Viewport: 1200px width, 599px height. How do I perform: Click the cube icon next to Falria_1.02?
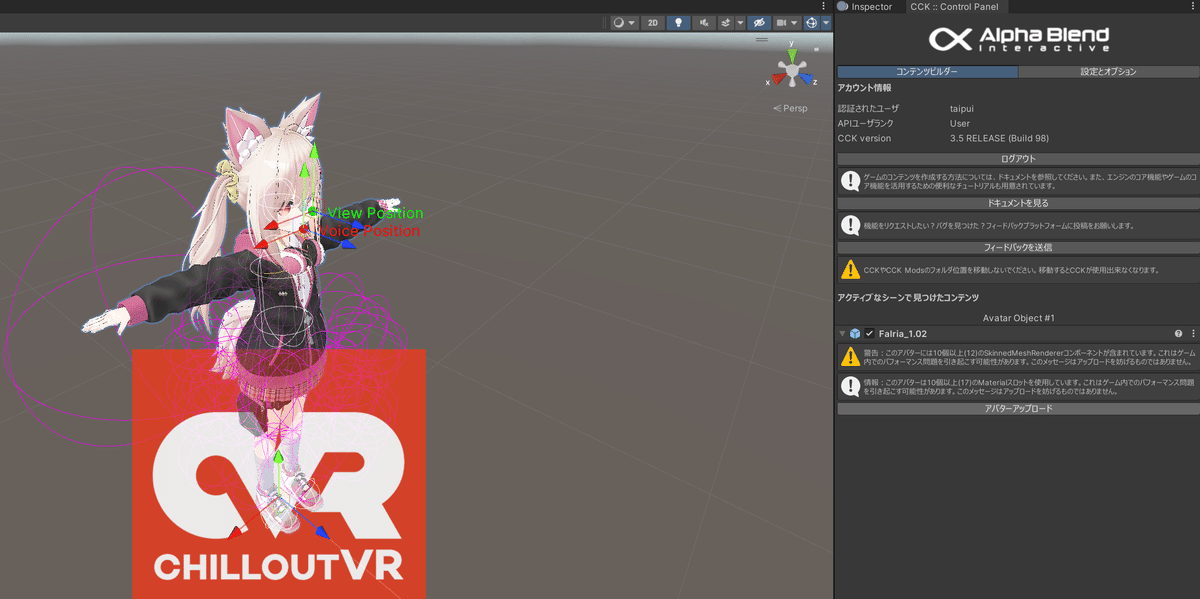855,333
